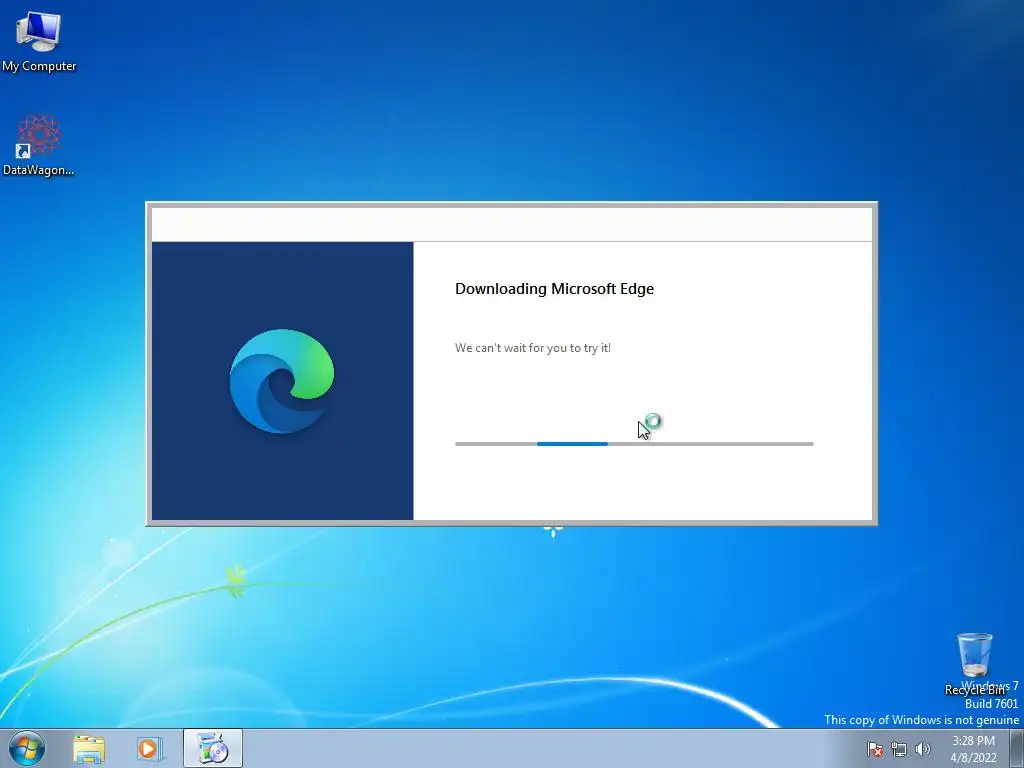The width and height of the screenshot is (1024, 768).
Task: Open Action Center flag in tray
Action: (x=875, y=749)
